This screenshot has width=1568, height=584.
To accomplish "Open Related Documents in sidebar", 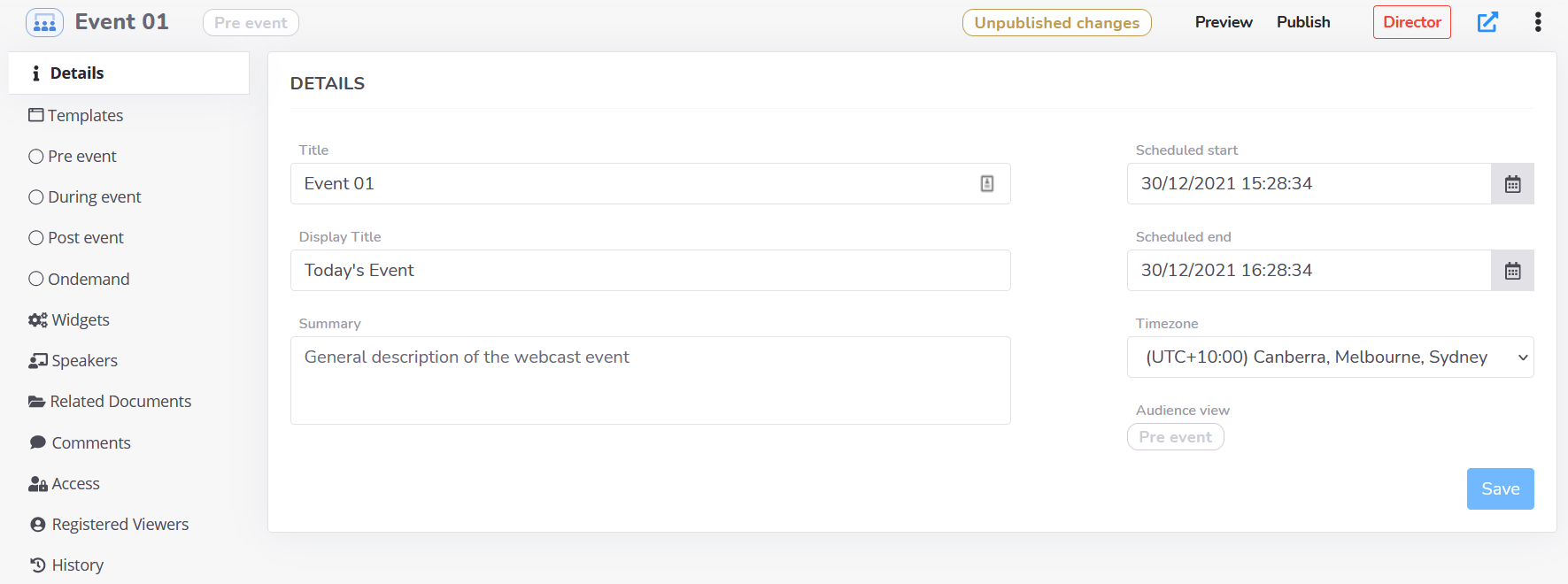I will point(110,402).
